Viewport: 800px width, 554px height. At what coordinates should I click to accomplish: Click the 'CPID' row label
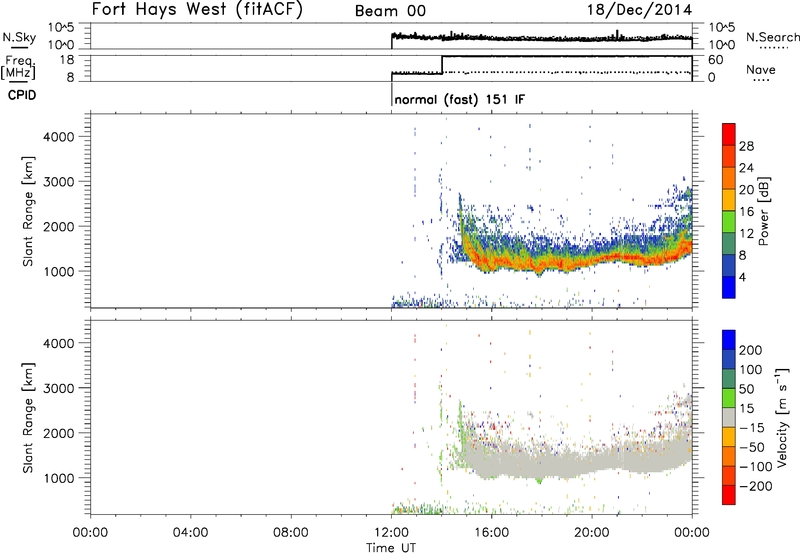(x=22, y=95)
